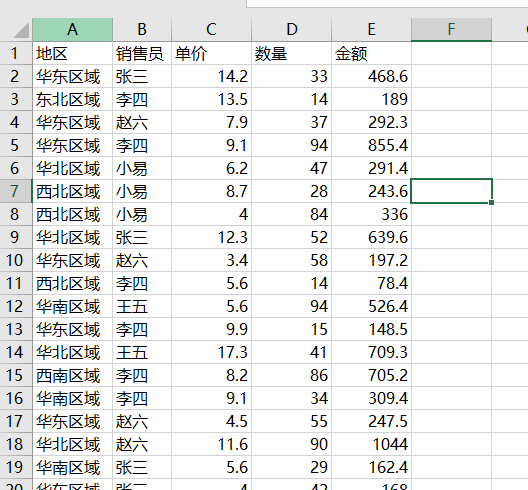Select column F header
The image size is (528, 490).
[451, 30]
